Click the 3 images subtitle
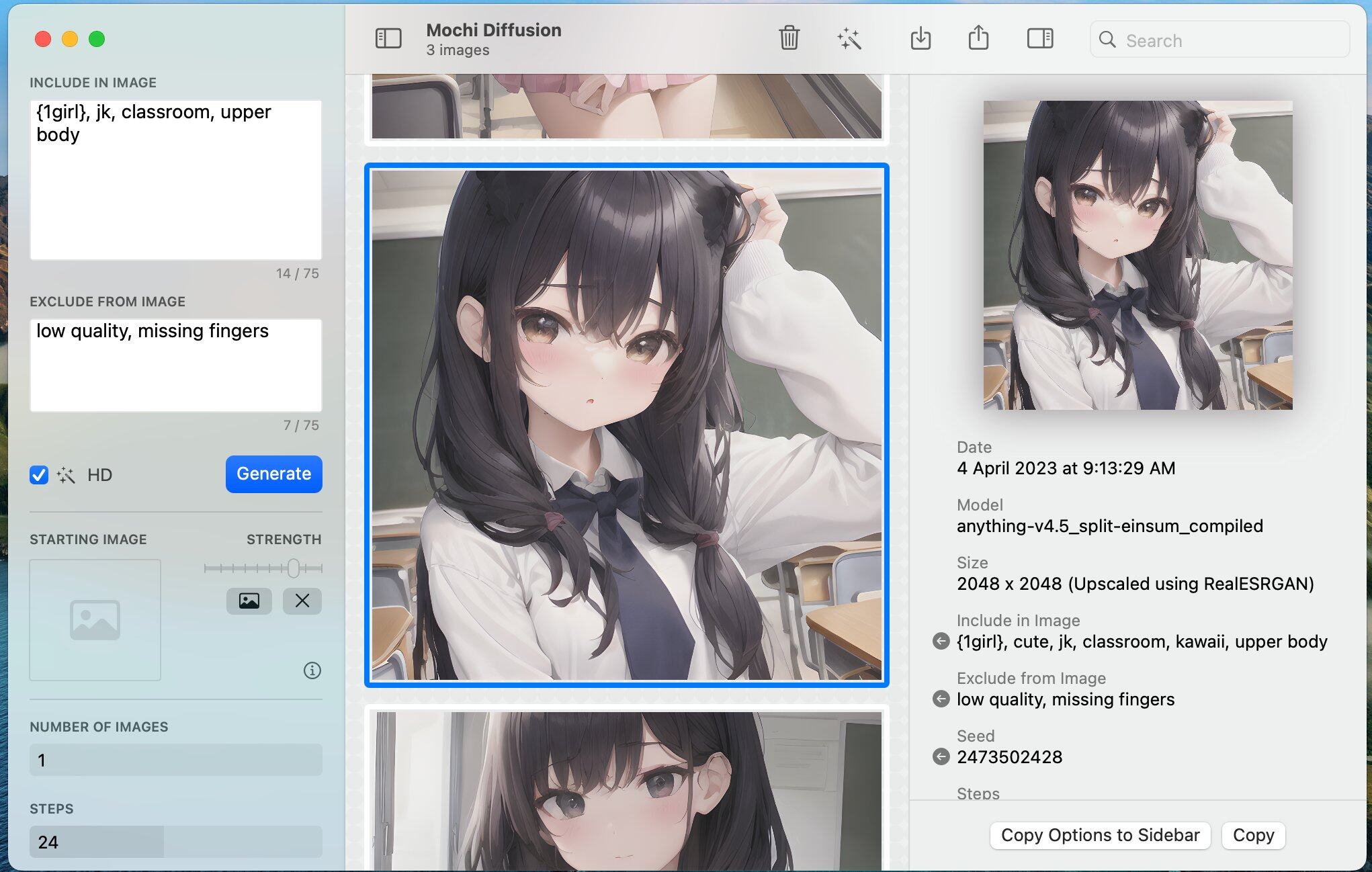The height and width of the screenshot is (872, 1372). point(458,50)
